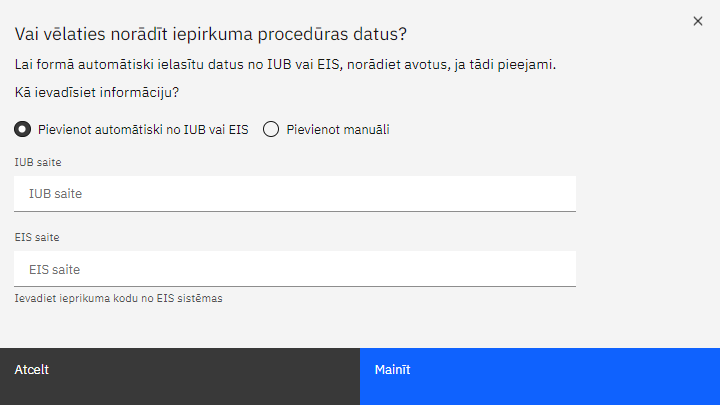Click the Atcelt button
The width and height of the screenshot is (720, 405).
click(x=180, y=377)
